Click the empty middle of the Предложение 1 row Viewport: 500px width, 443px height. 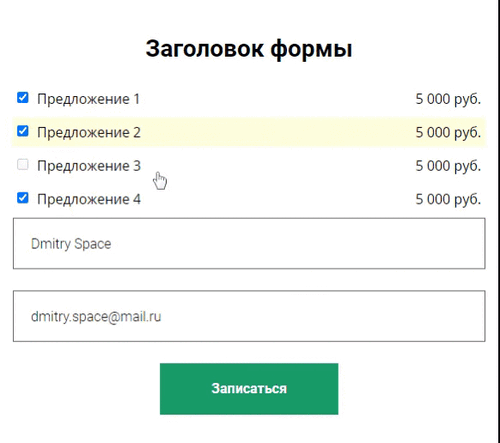[277, 99]
